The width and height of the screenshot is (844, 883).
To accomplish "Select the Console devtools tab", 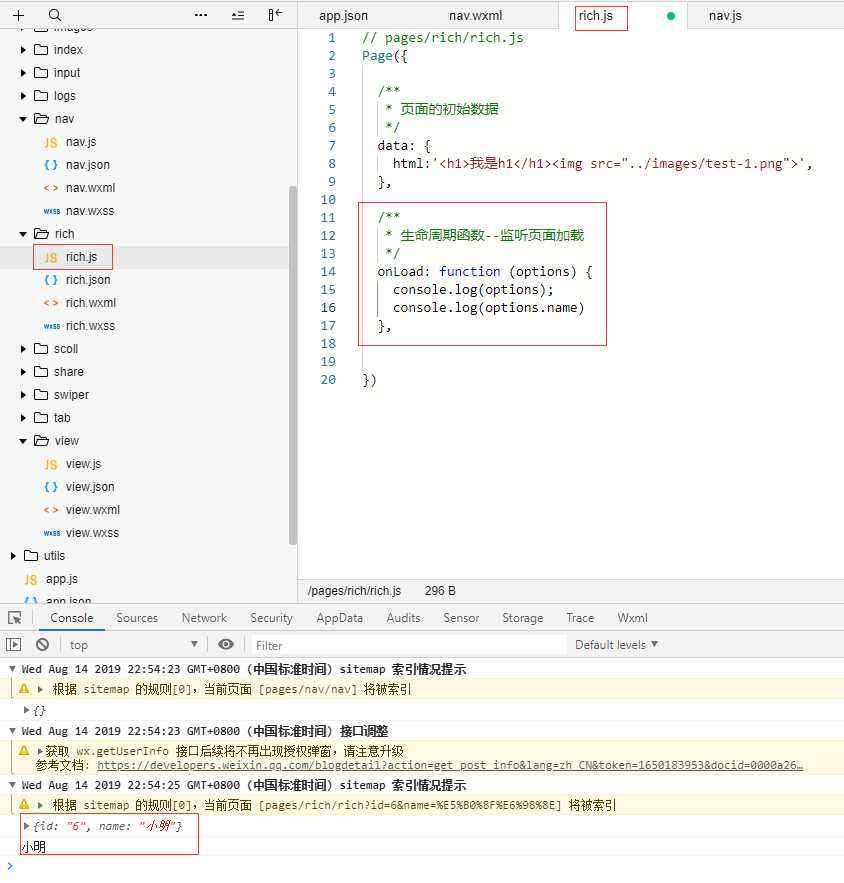I will coord(72,618).
